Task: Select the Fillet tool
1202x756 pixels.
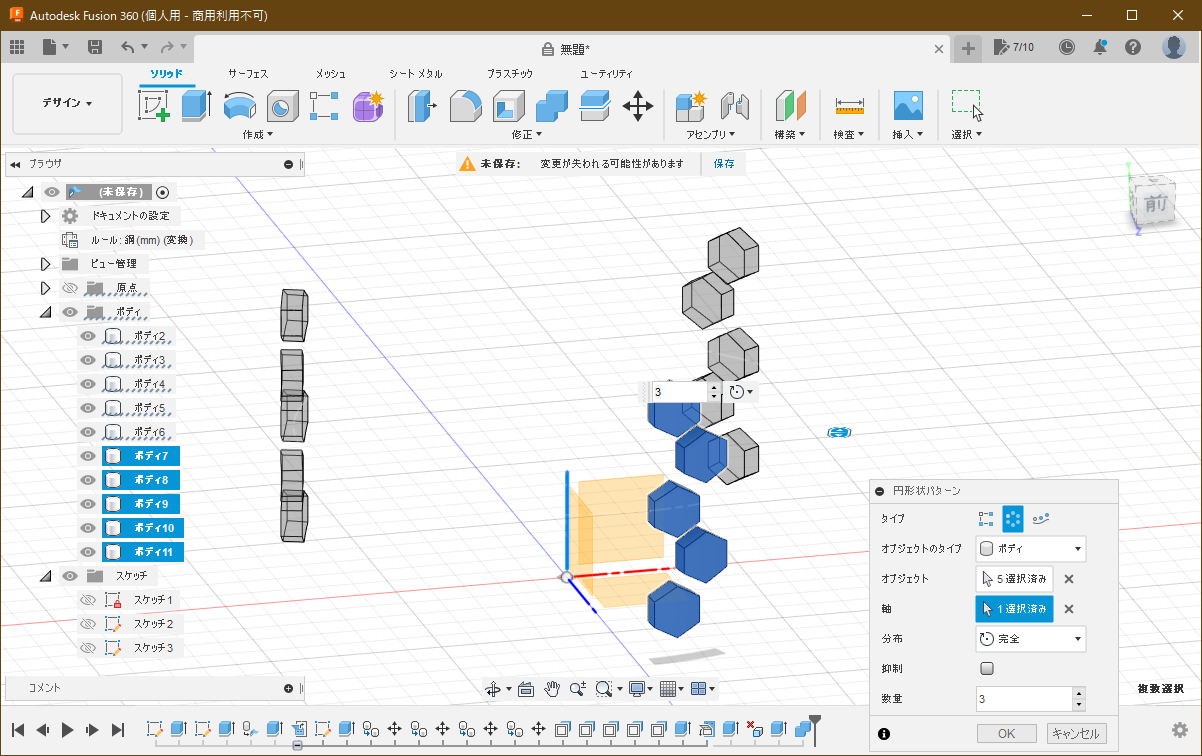Action: pos(466,105)
